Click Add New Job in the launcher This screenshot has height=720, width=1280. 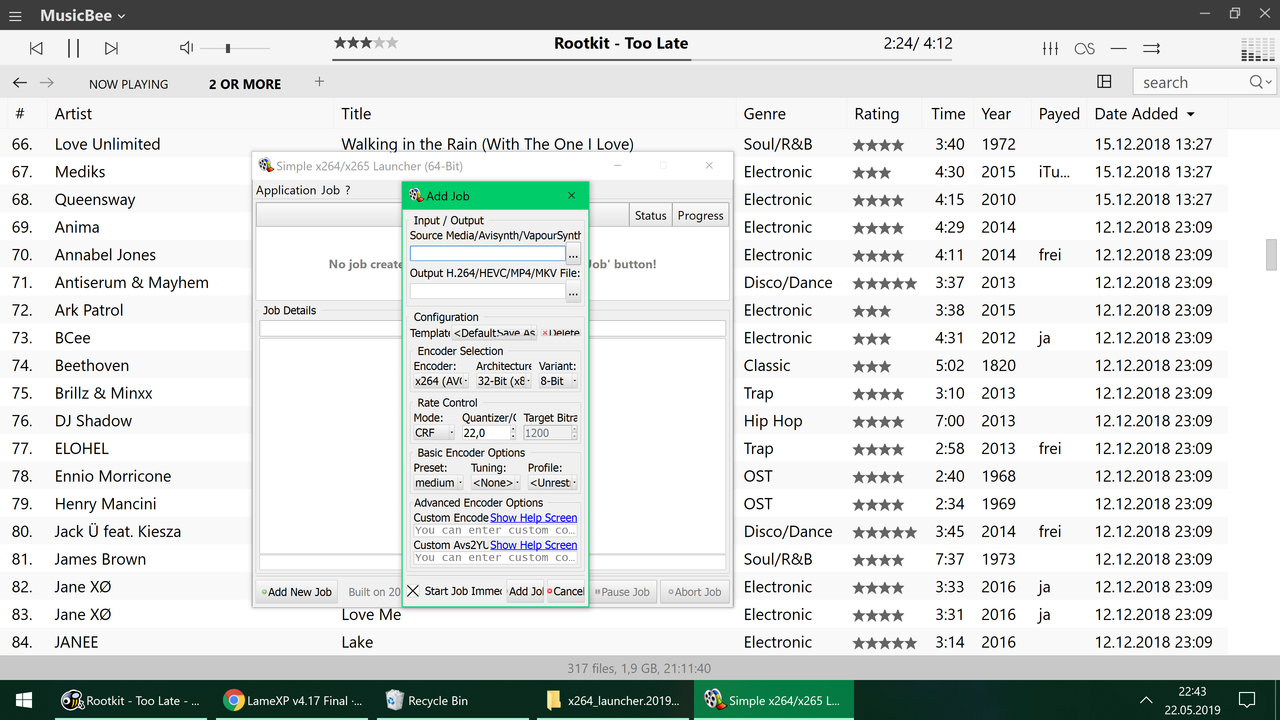[297, 592]
